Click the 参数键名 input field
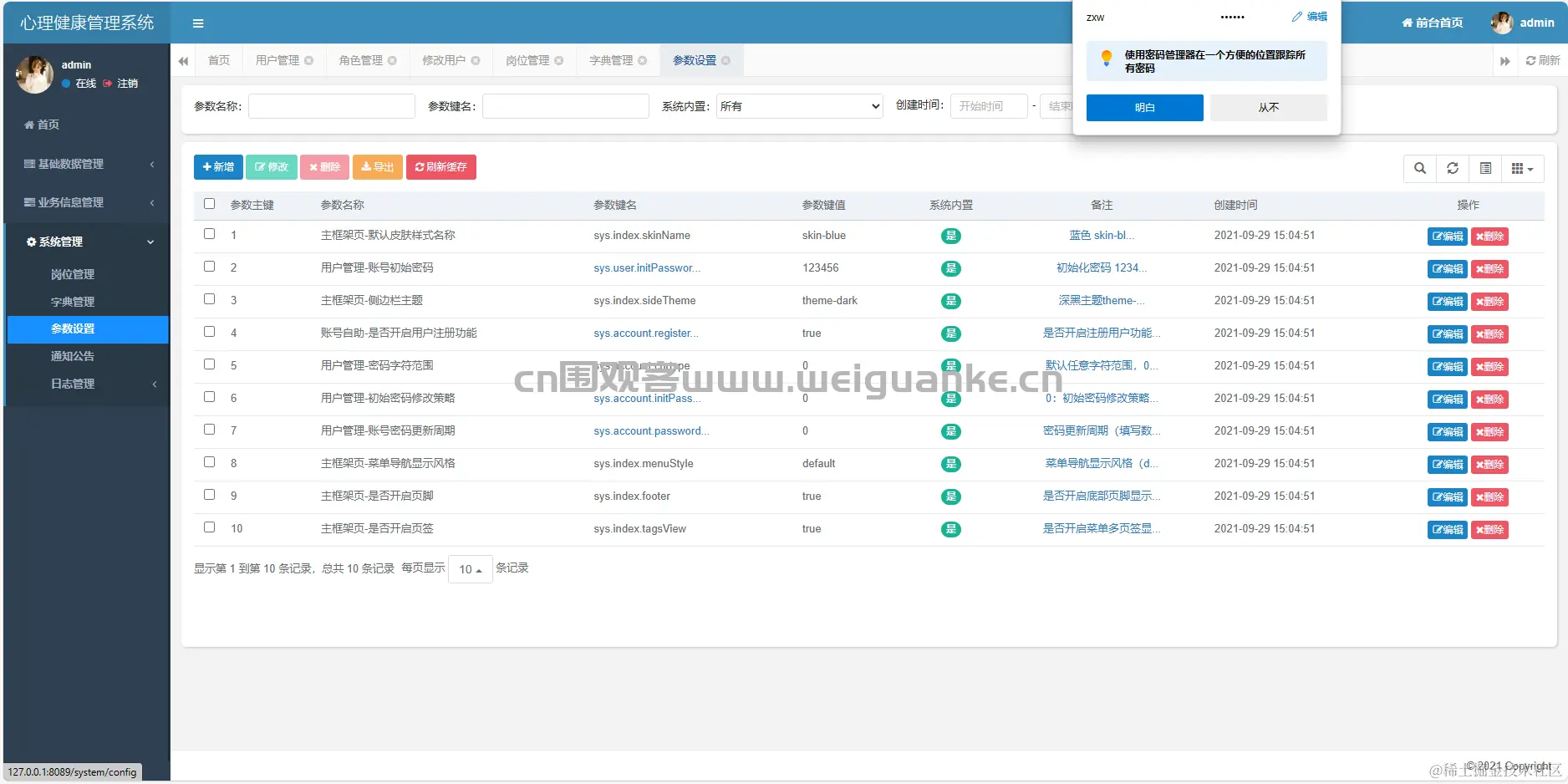 click(566, 106)
